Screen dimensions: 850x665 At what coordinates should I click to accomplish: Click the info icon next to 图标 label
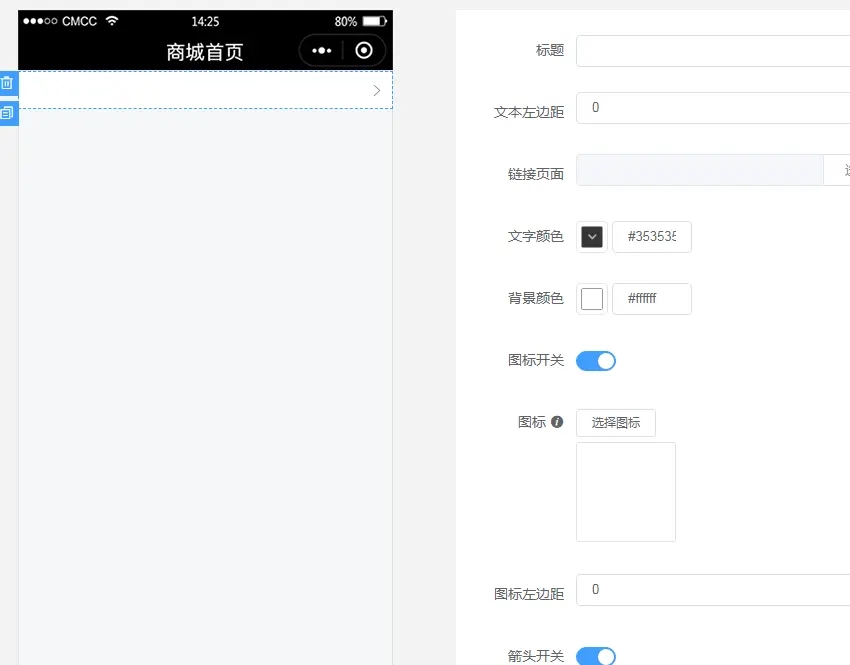pyautogui.click(x=557, y=422)
